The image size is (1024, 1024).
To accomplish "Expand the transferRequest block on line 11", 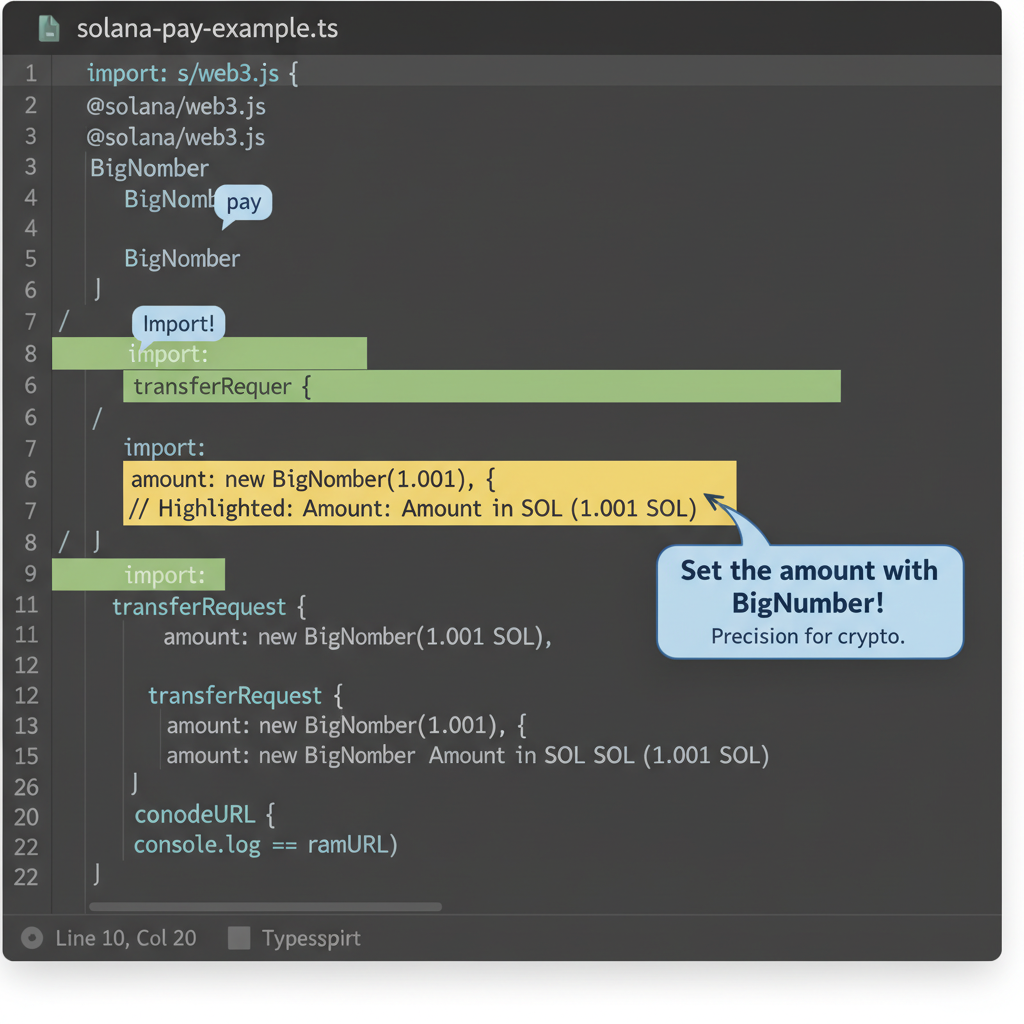I will click(198, 606).
